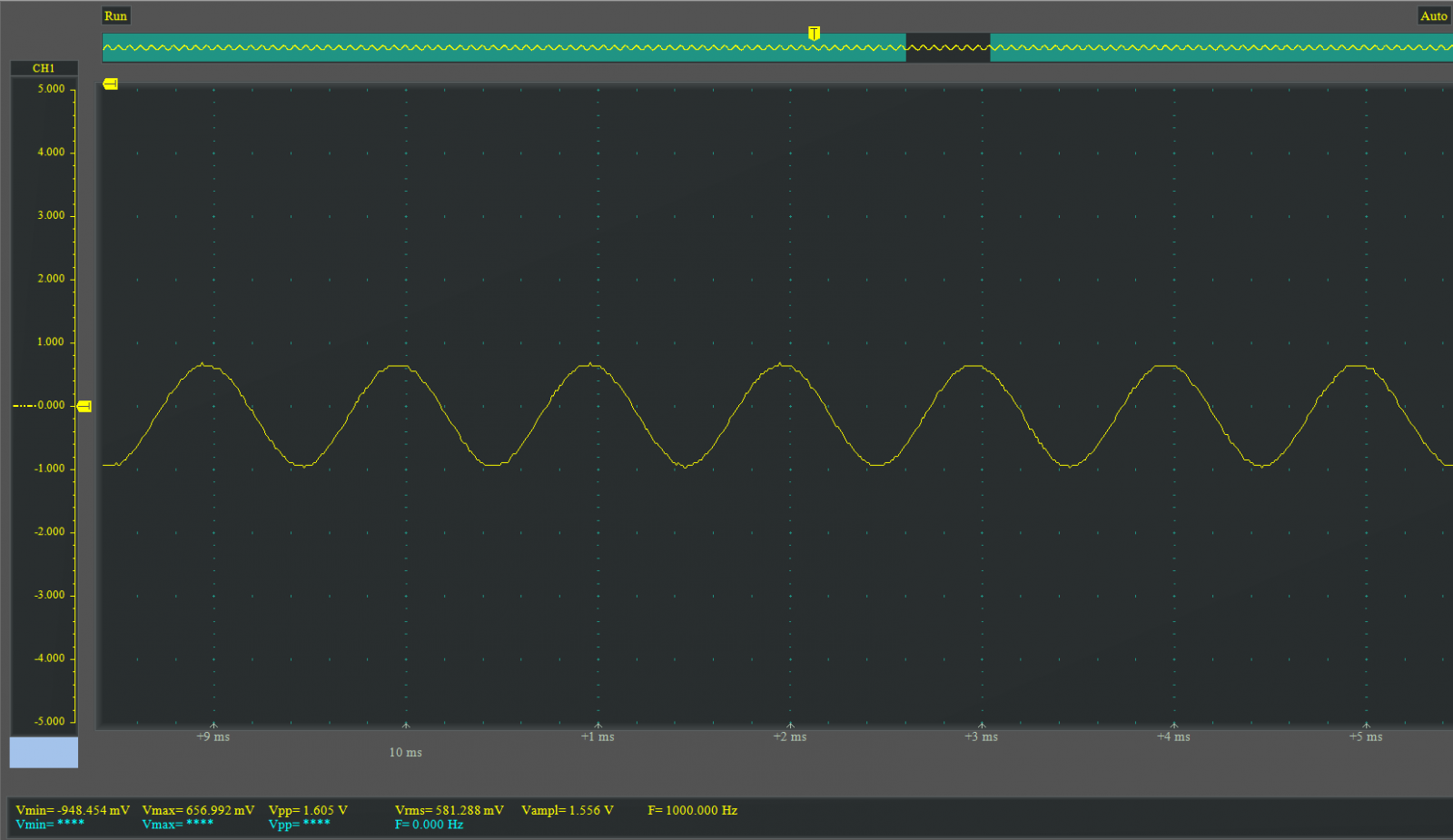Click the +1 ms time axis label
Image resolution: width=1453 pixels, height=840 pixels.
click(x=598, y=736)
